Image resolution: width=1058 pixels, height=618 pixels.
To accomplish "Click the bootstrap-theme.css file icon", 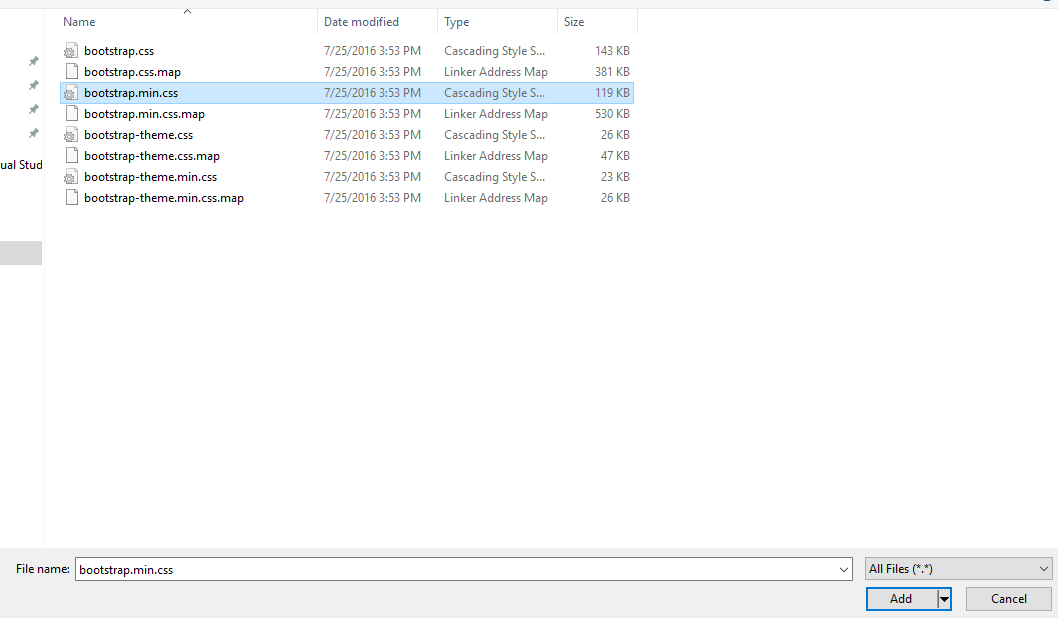I will 70,135.
